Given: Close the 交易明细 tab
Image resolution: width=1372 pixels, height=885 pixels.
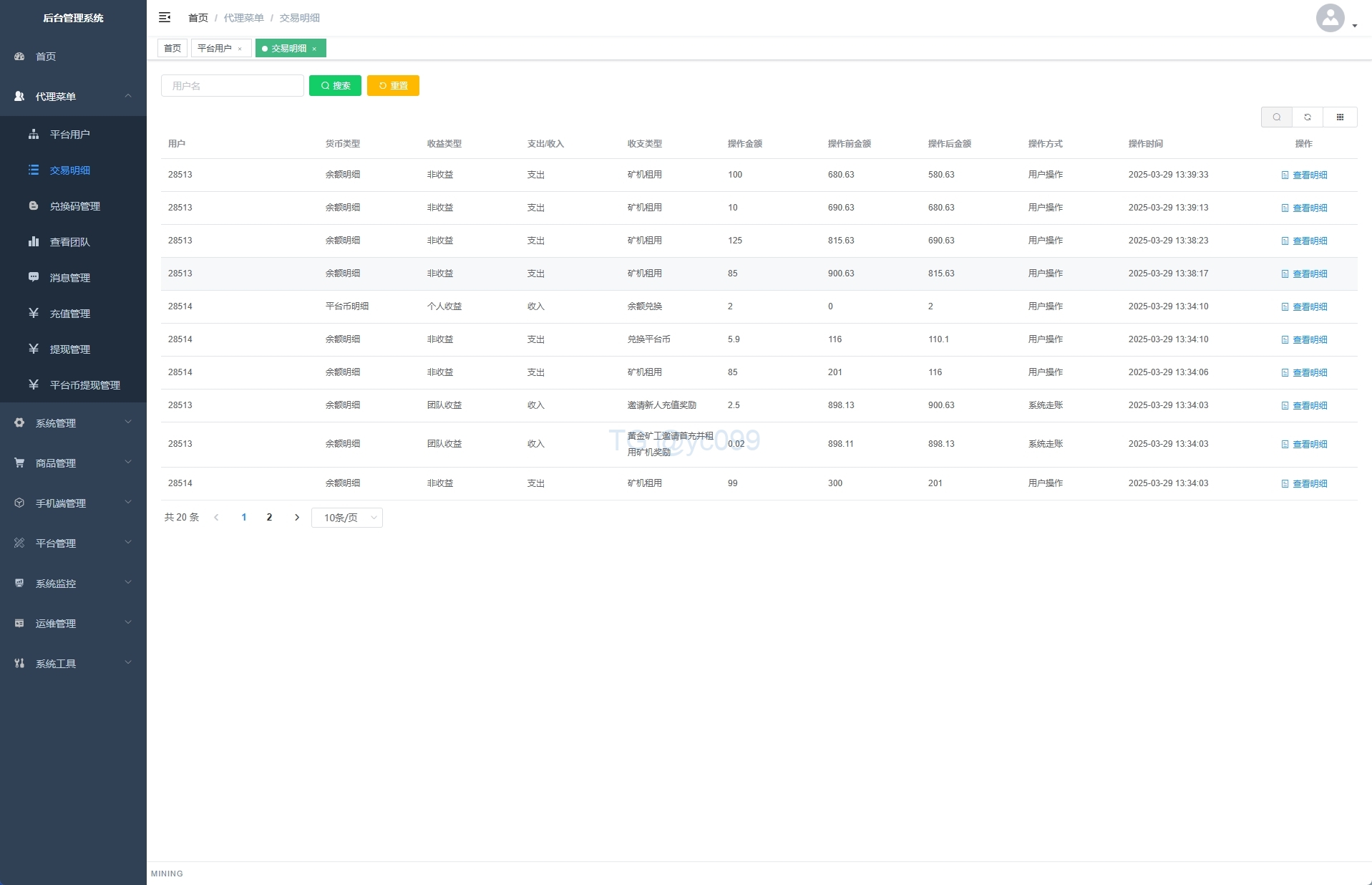Looking at the screenshot, I should tap(314, 49).
